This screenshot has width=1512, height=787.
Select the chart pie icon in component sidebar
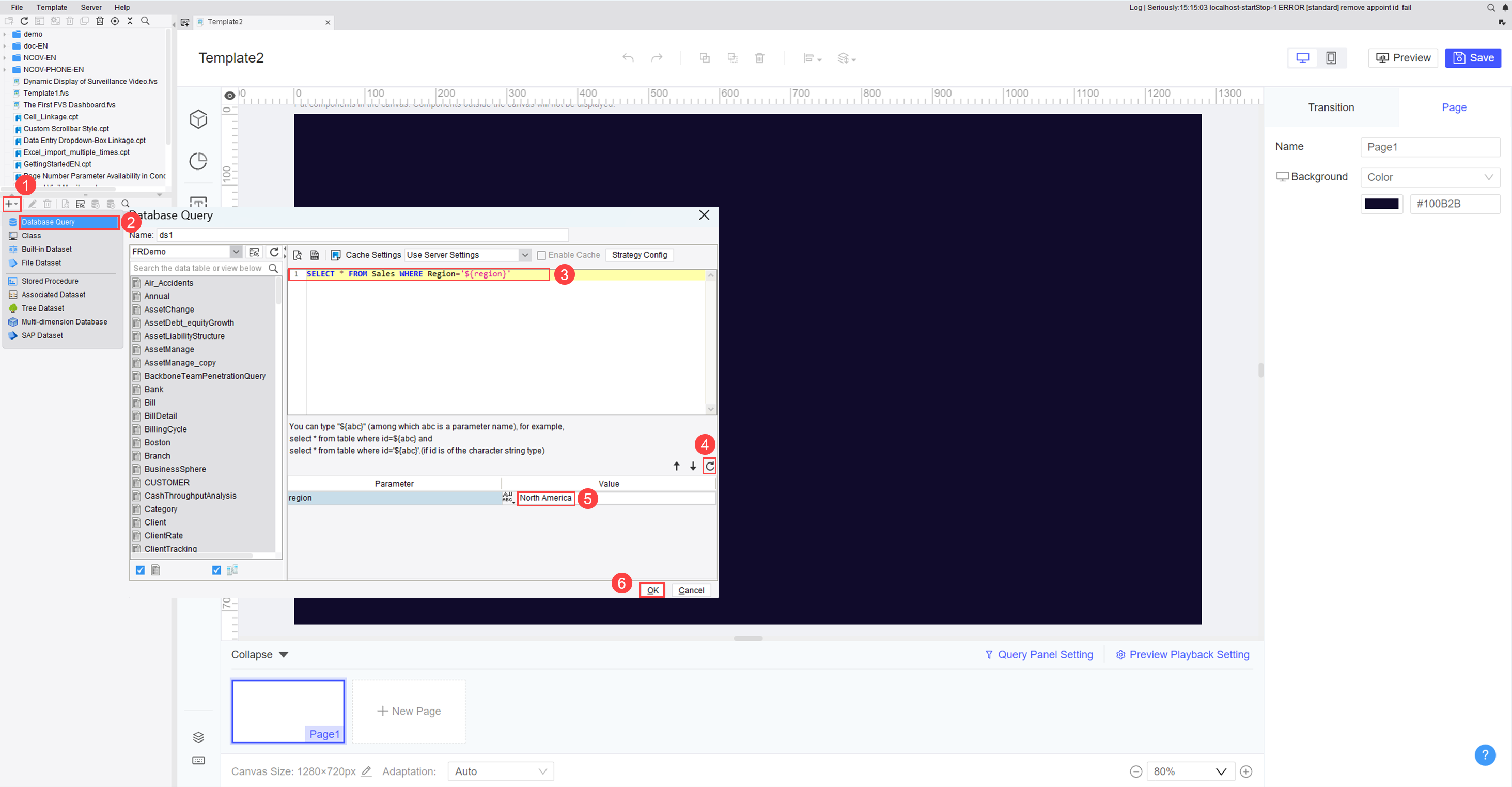click(x=198, y=161)
